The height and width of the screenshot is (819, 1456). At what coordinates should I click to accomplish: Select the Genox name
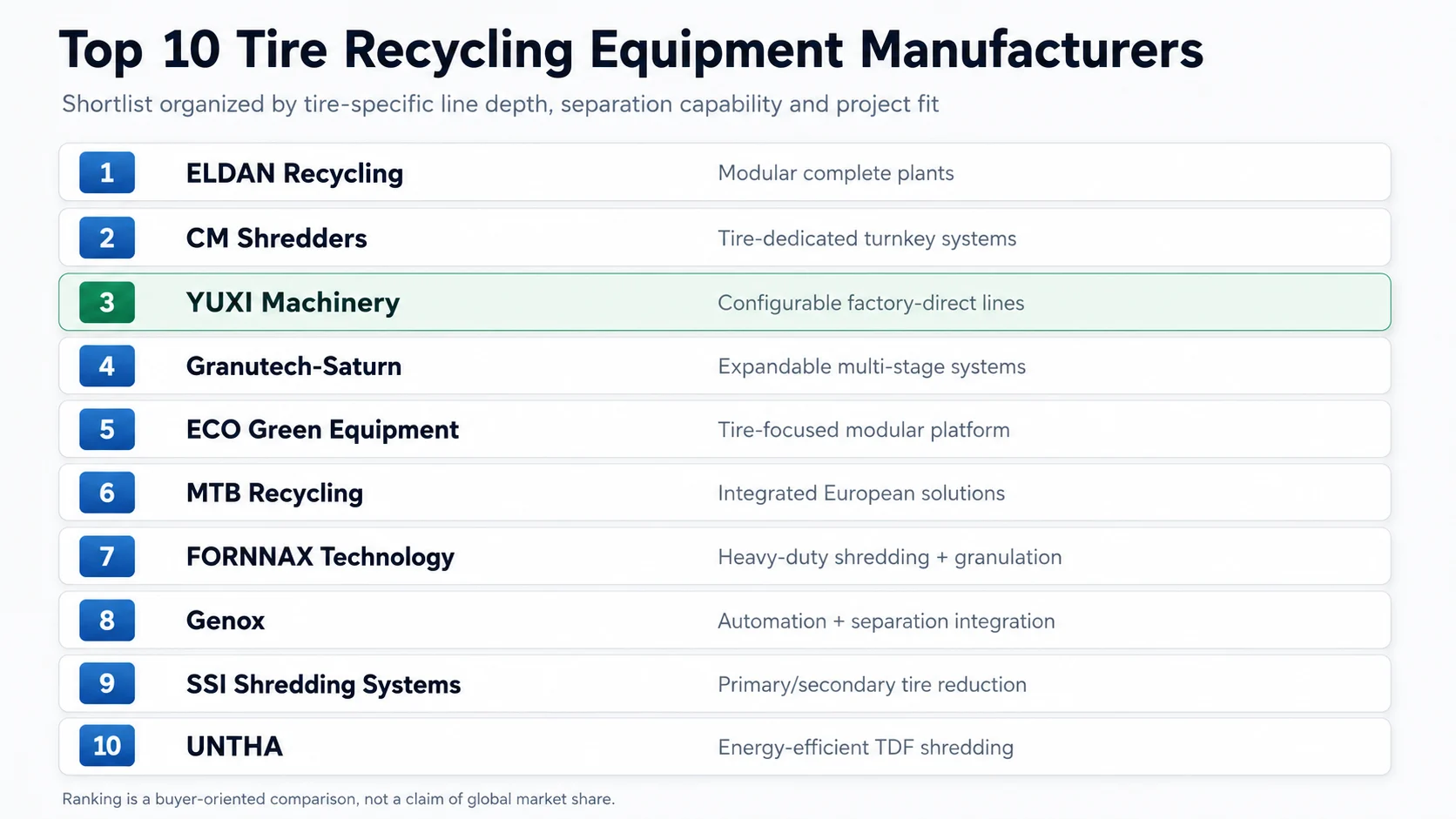tap(226, 621)
